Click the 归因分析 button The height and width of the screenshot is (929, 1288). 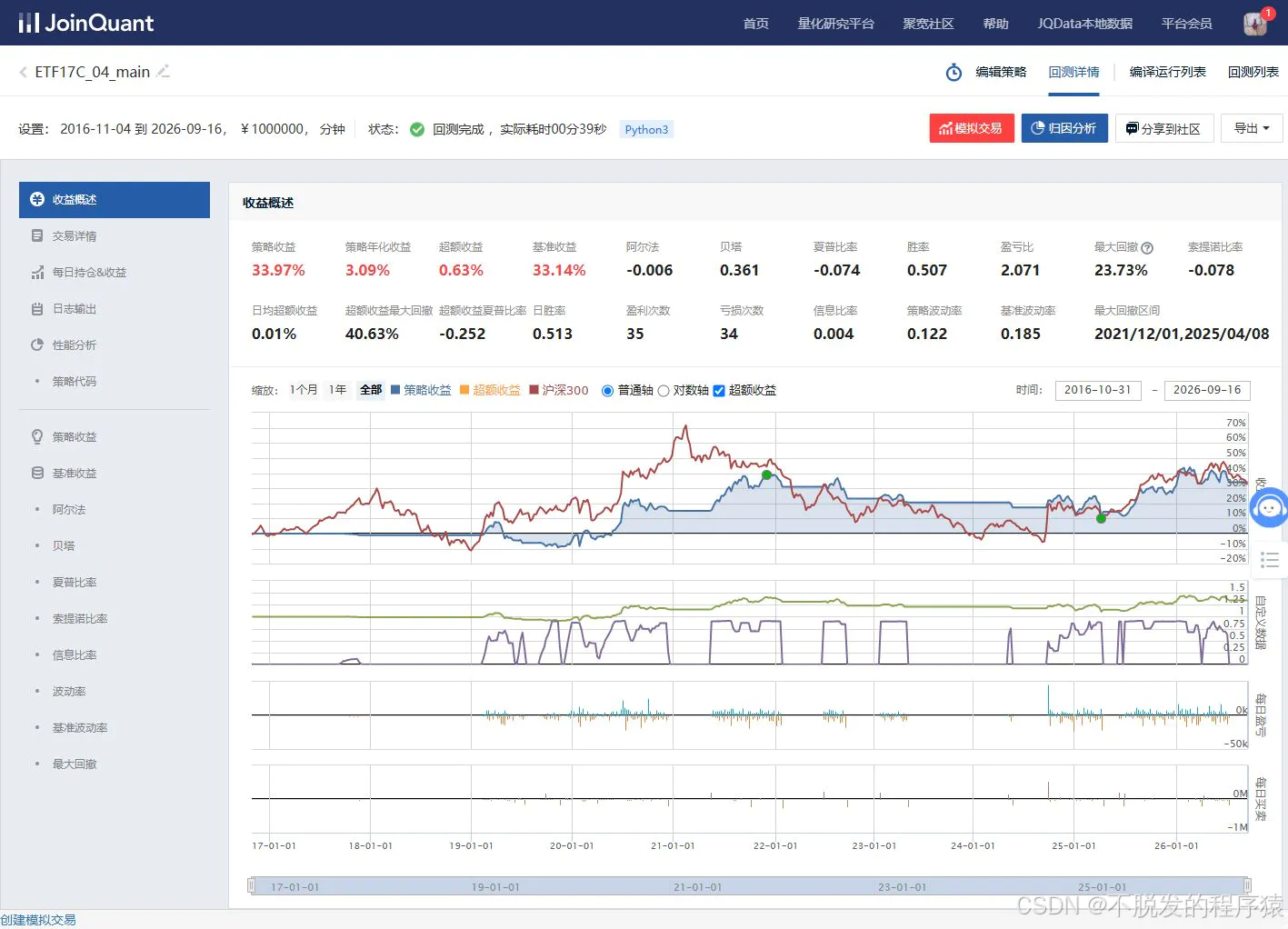pyautogui.click(x=1064, y=128)
